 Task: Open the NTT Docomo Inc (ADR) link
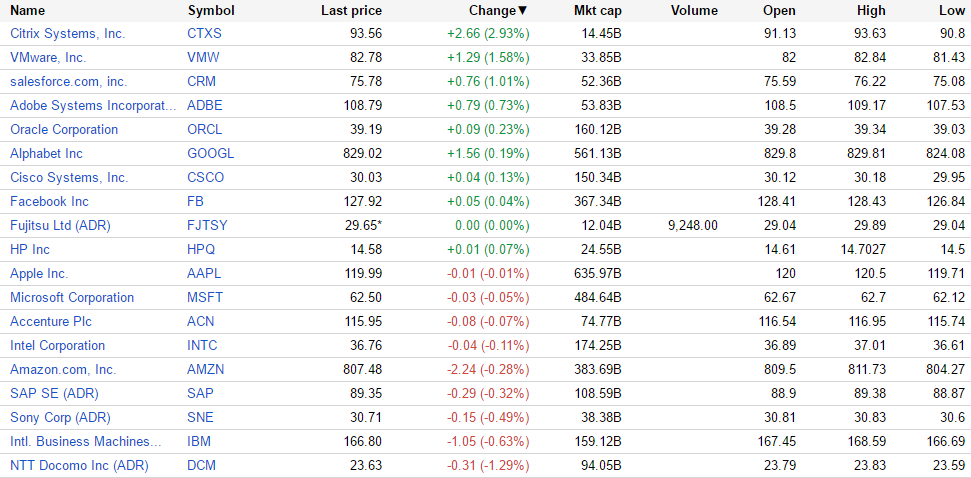click(x=65, y=465)
